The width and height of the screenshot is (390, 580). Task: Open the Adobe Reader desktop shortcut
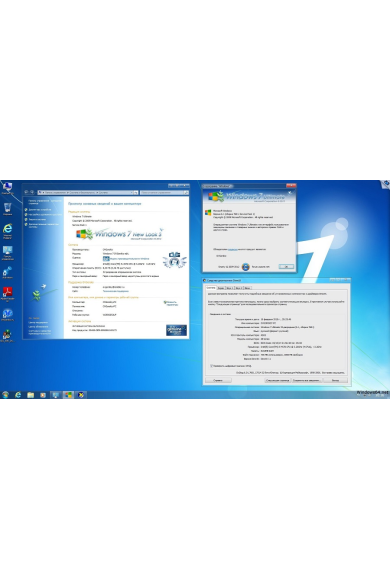coord(7,294)
